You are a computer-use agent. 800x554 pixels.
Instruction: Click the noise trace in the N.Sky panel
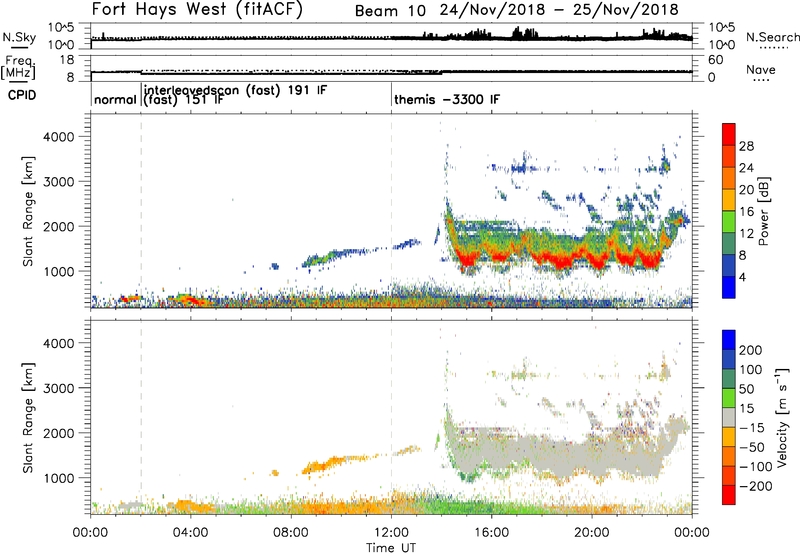(x=391, y=37)
